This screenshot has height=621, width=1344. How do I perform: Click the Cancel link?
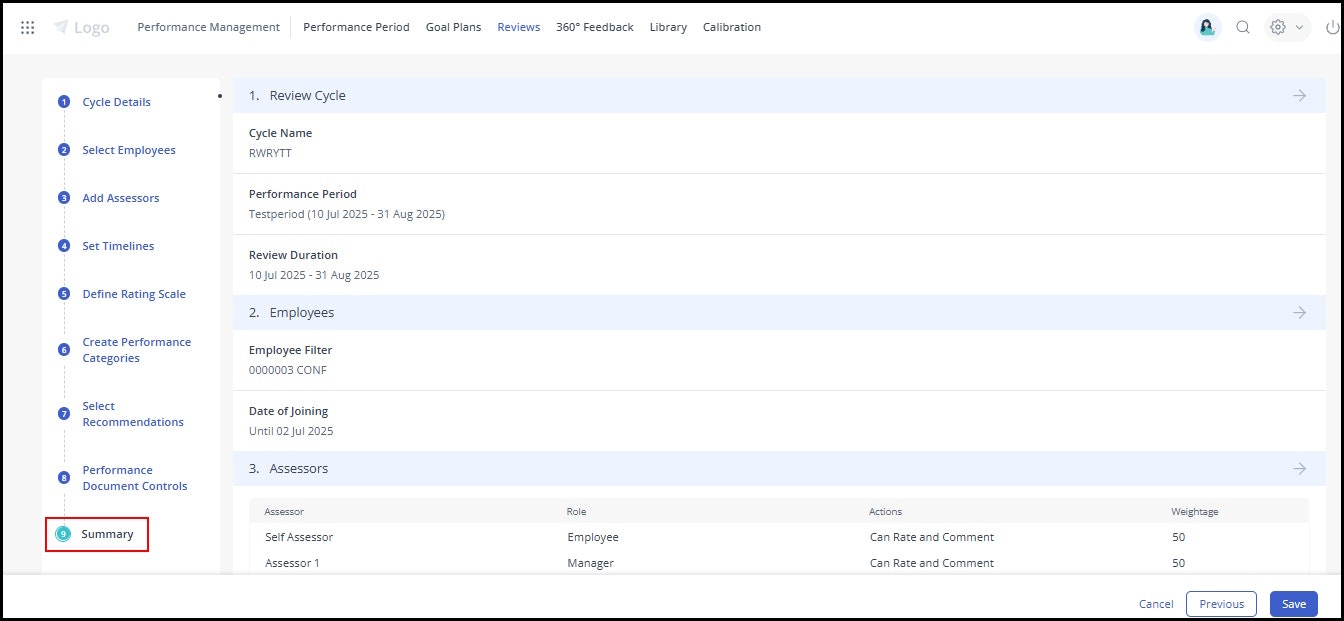1156,604
